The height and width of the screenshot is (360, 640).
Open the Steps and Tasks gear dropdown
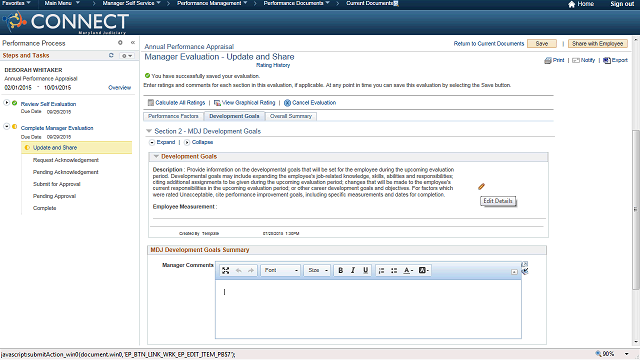point(127,56)
